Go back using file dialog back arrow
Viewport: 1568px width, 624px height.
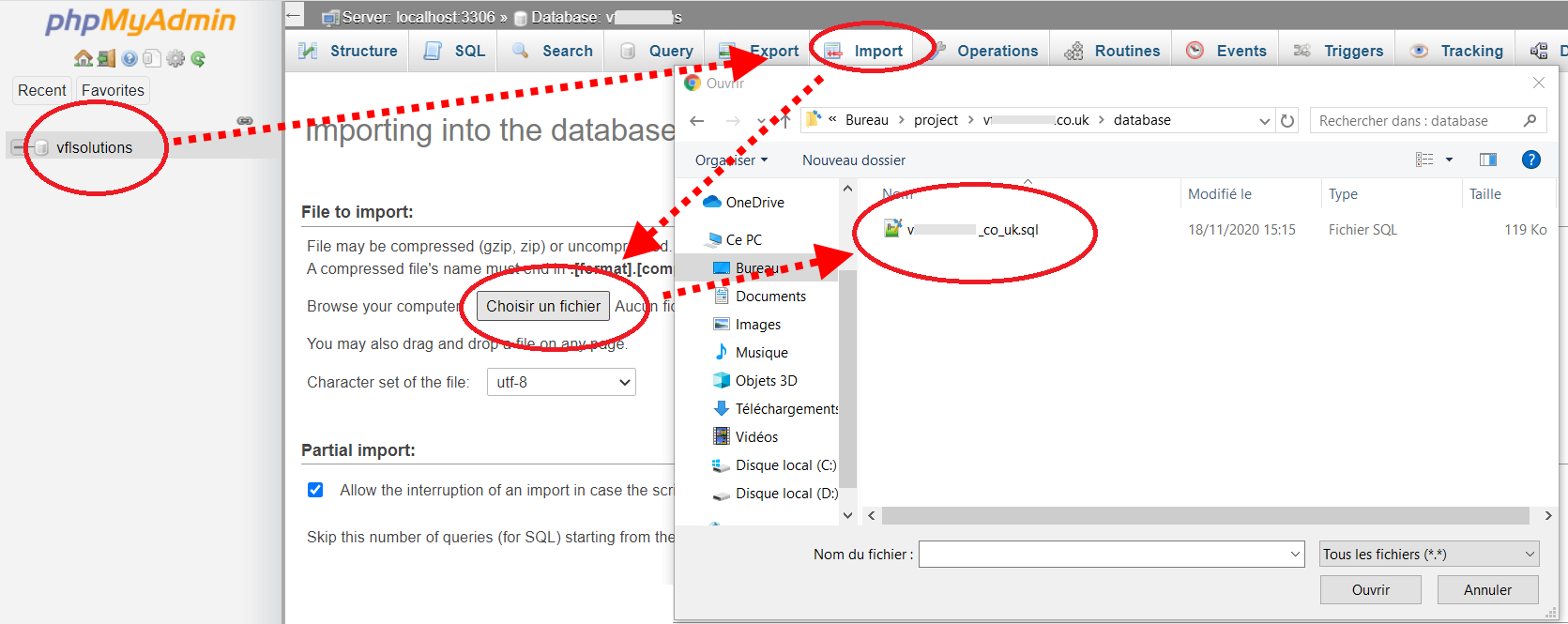point(696,120)
